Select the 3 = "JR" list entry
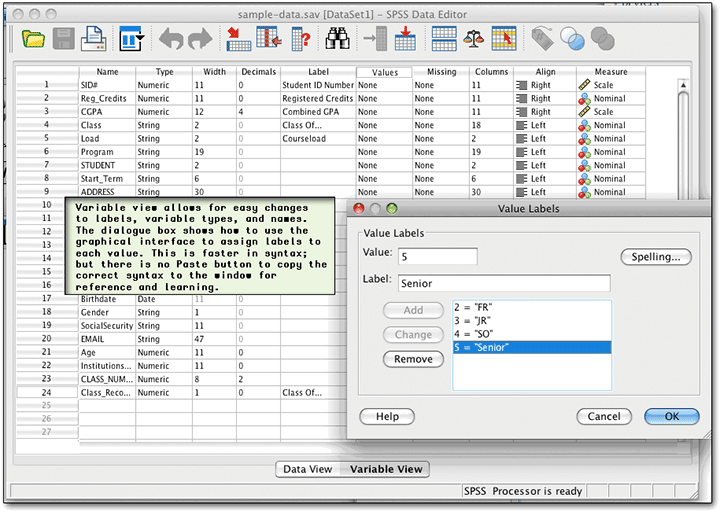720x512 pixels. tap(532, 321)
